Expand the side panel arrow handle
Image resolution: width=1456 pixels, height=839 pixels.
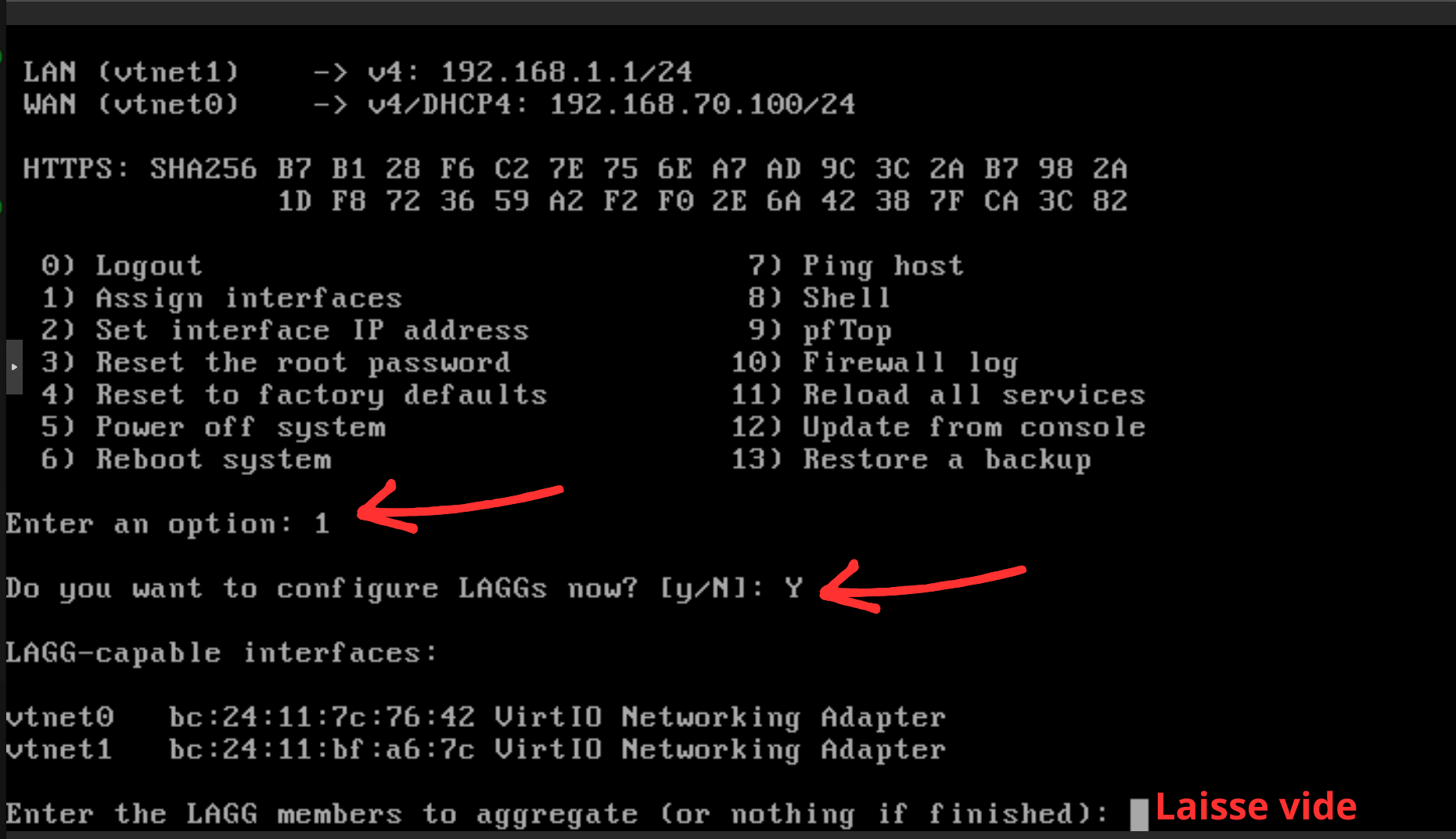click(x=14, y=366)
